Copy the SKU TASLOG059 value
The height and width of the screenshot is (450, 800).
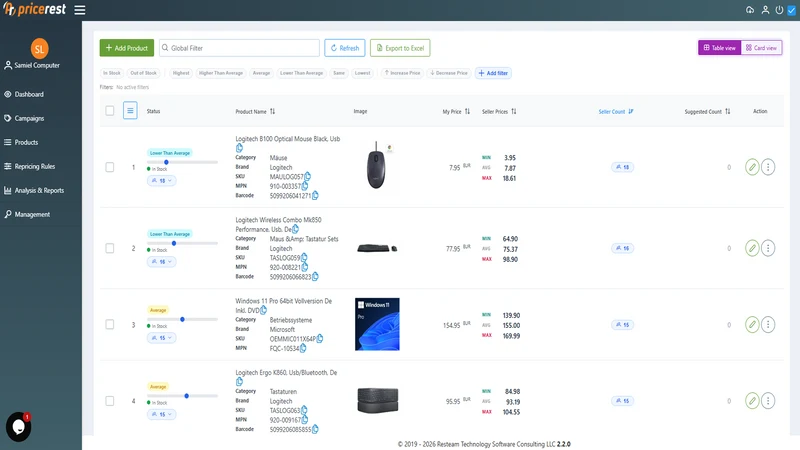[x=304, y=257]
